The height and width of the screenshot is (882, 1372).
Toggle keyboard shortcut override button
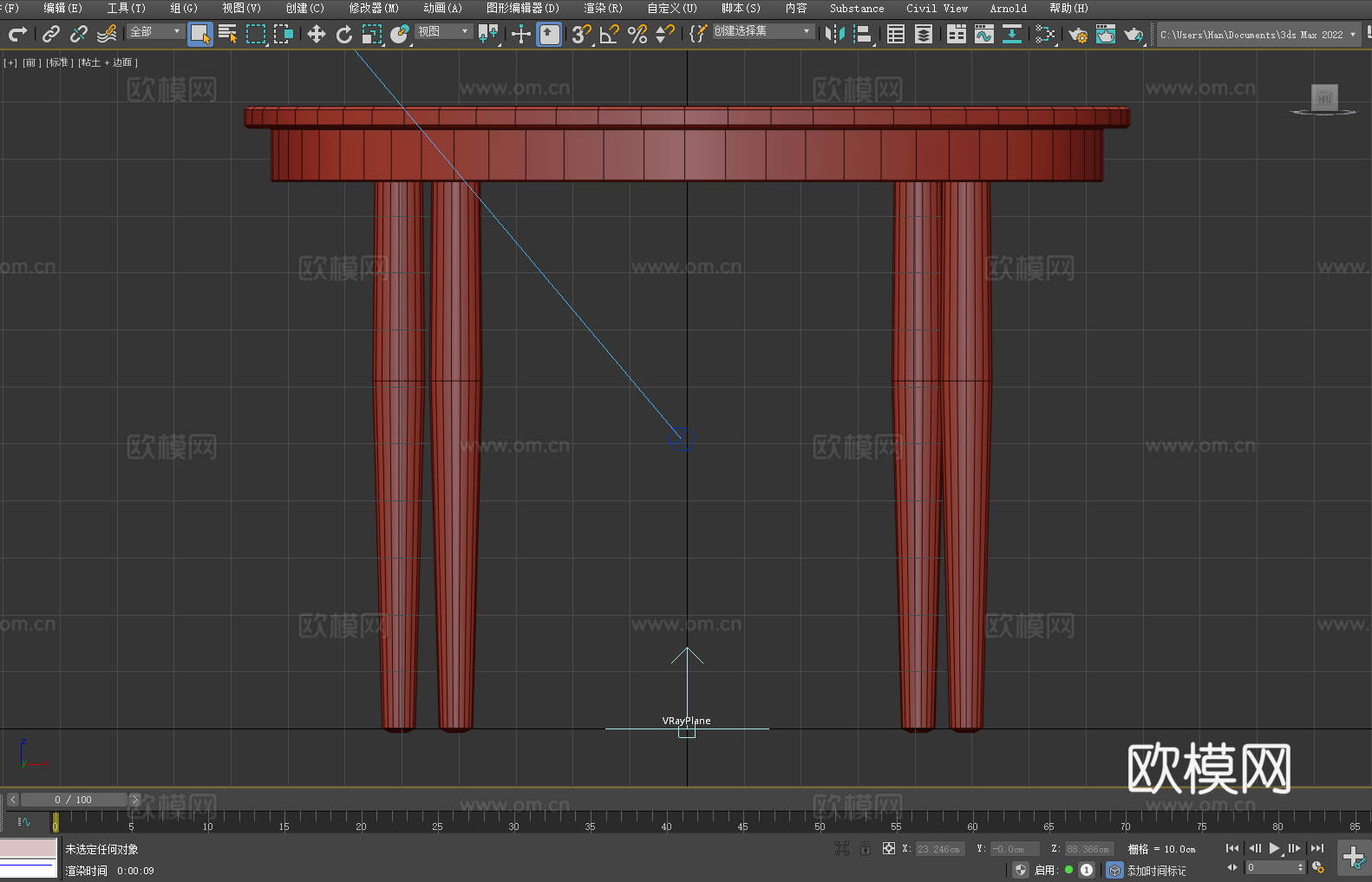tap(549, 34)
